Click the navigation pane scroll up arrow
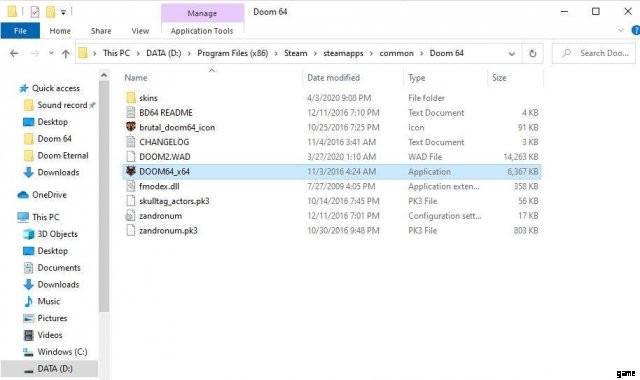The image size is (640, 380). 104,76
